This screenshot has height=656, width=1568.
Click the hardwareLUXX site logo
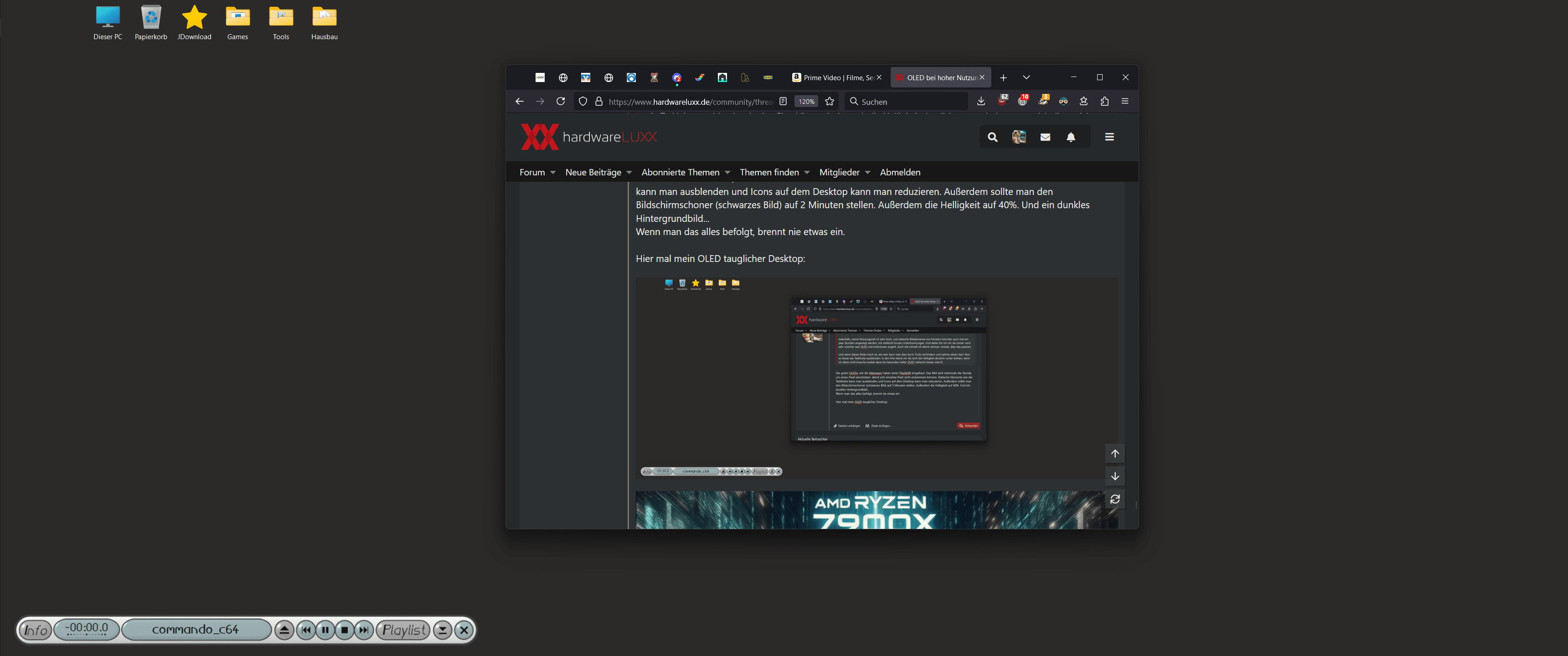[588, 137]
